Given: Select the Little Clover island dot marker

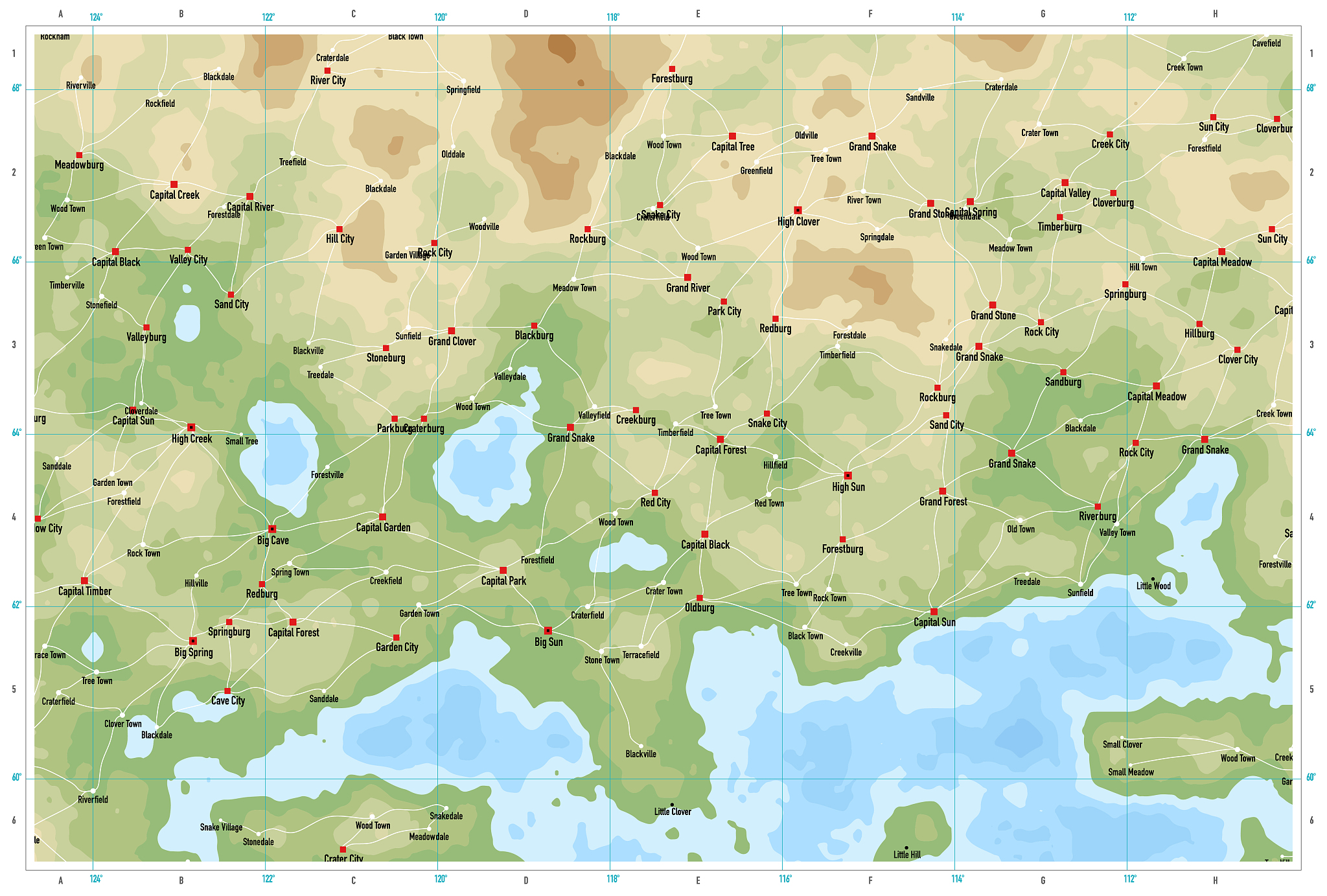Looking at the screenshot, I should pyautogui.click(x=672, y=805).
